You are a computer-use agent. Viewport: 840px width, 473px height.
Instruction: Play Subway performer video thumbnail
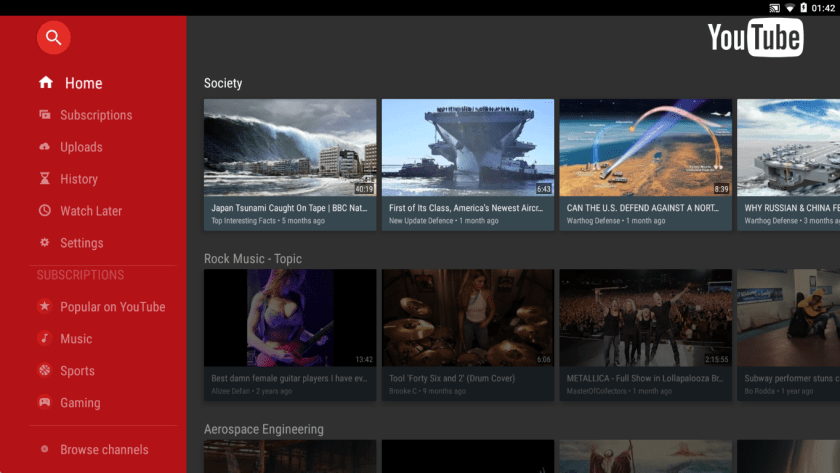coord(789,318)
